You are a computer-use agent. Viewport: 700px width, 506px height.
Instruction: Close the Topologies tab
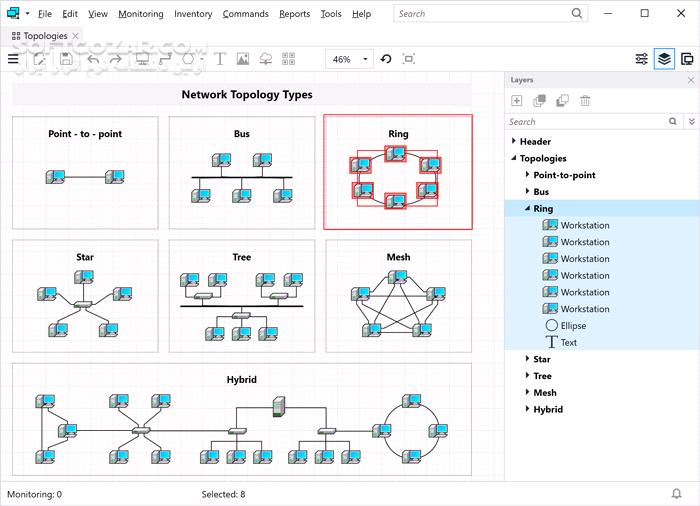pyautogui.click(x=75, y=36)
